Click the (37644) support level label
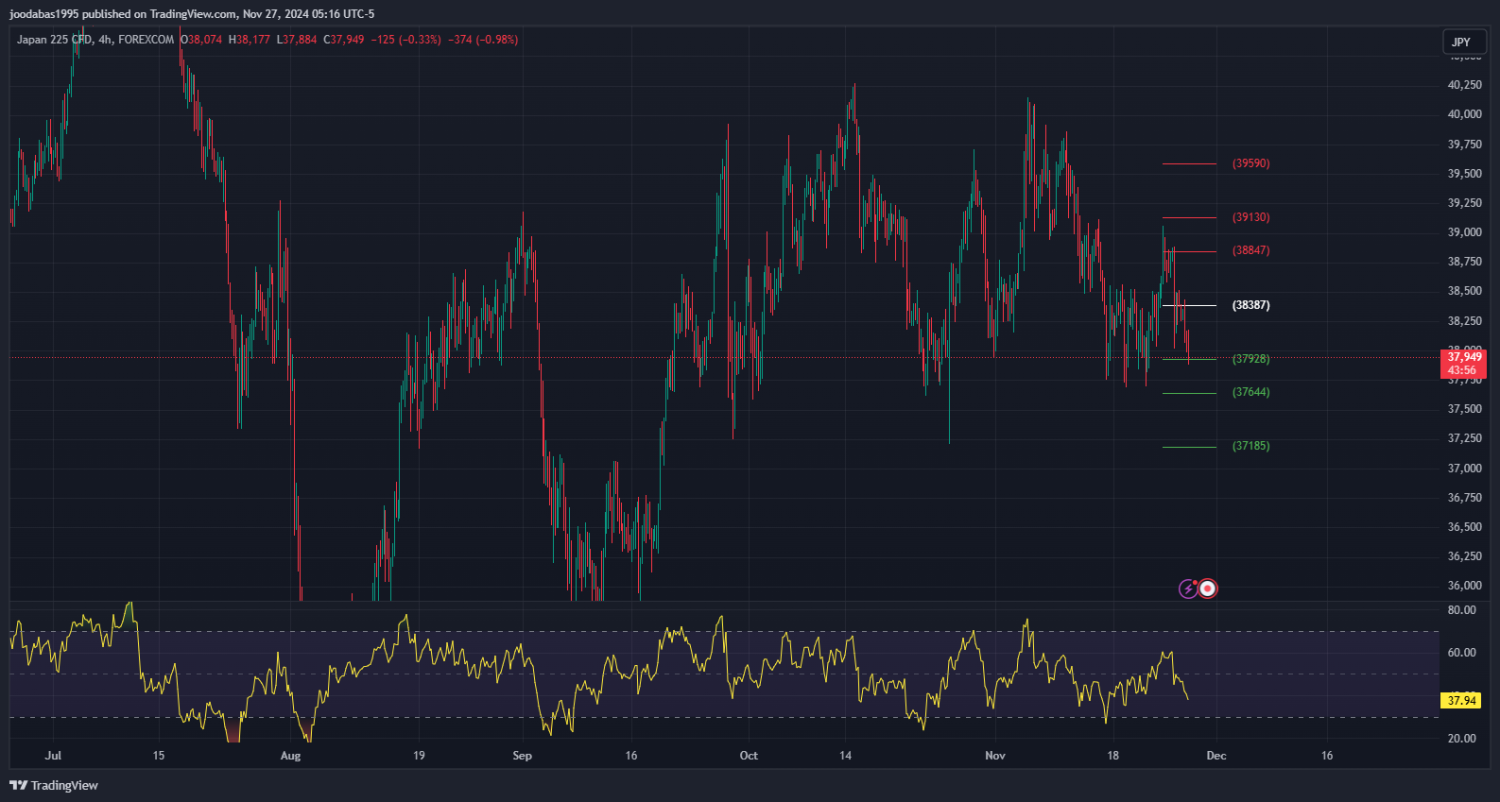1500x802 pixels. click(1251, 392)
